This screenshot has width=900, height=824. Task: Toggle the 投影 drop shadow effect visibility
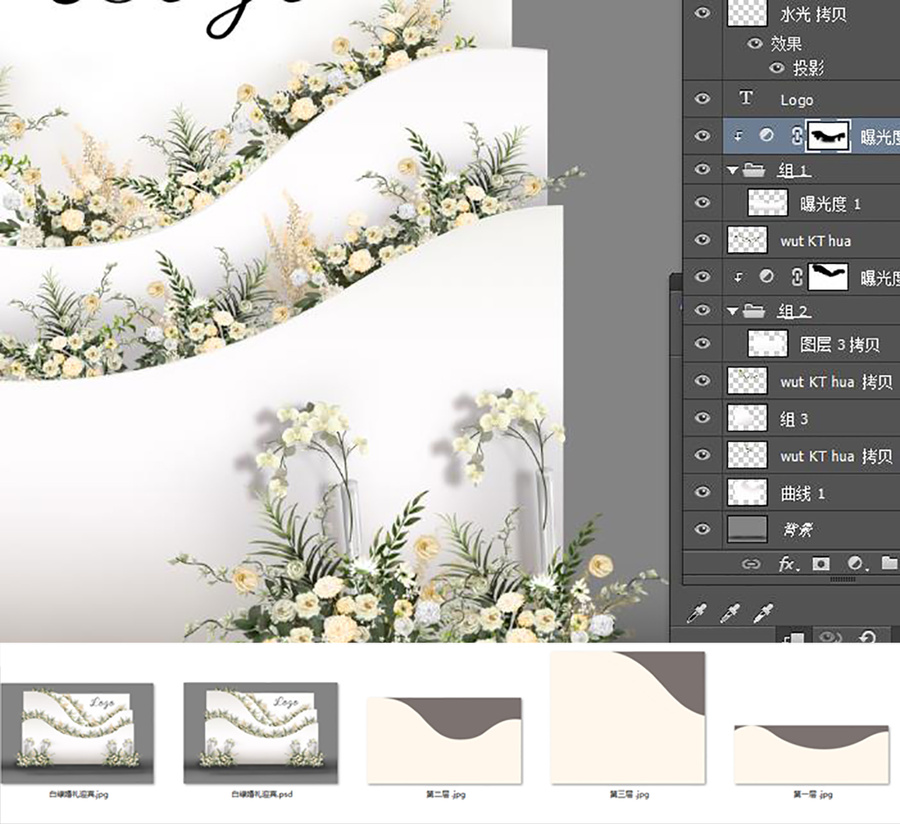(776, 68)
